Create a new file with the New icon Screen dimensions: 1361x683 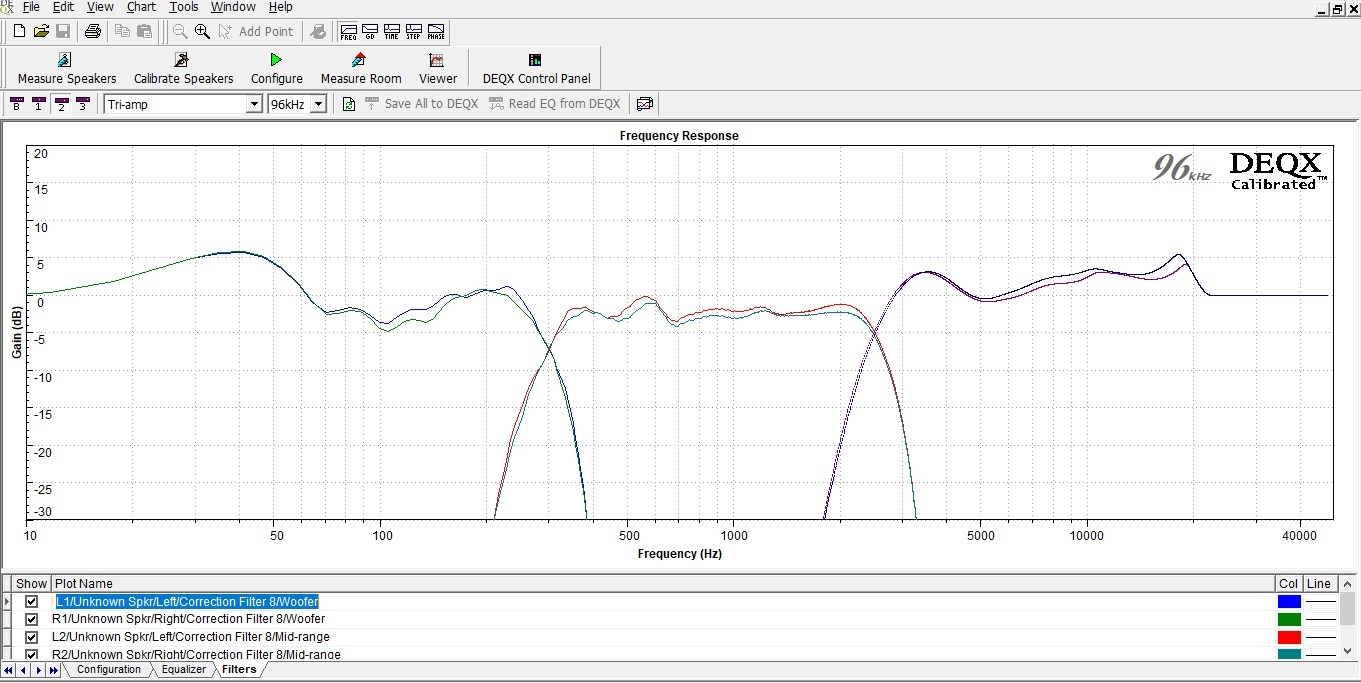[x=19, y=31]
